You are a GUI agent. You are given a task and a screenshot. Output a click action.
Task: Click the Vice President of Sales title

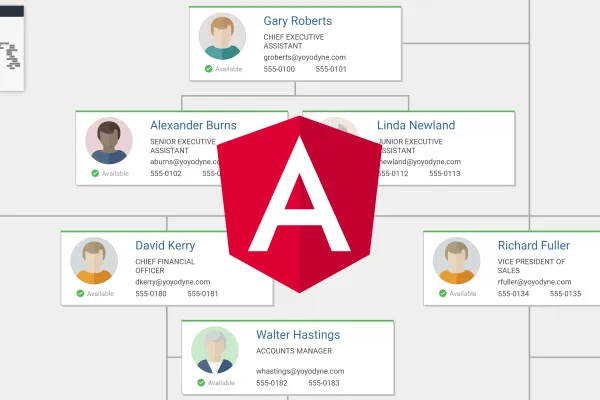[x=531, y=266]
